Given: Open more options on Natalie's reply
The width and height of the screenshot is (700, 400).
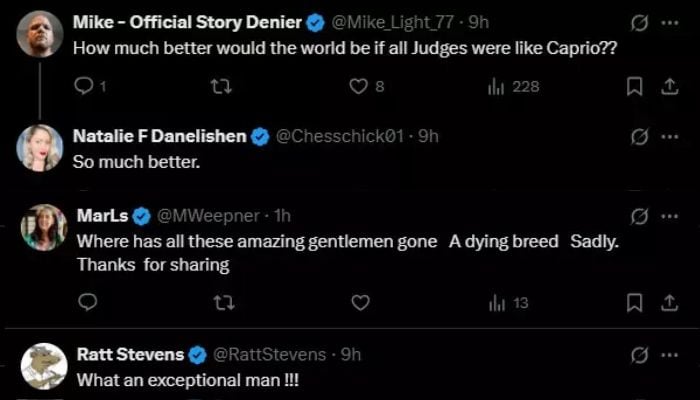Looking at the screenshot, I should pyautogui.click(x=669, y=137).
